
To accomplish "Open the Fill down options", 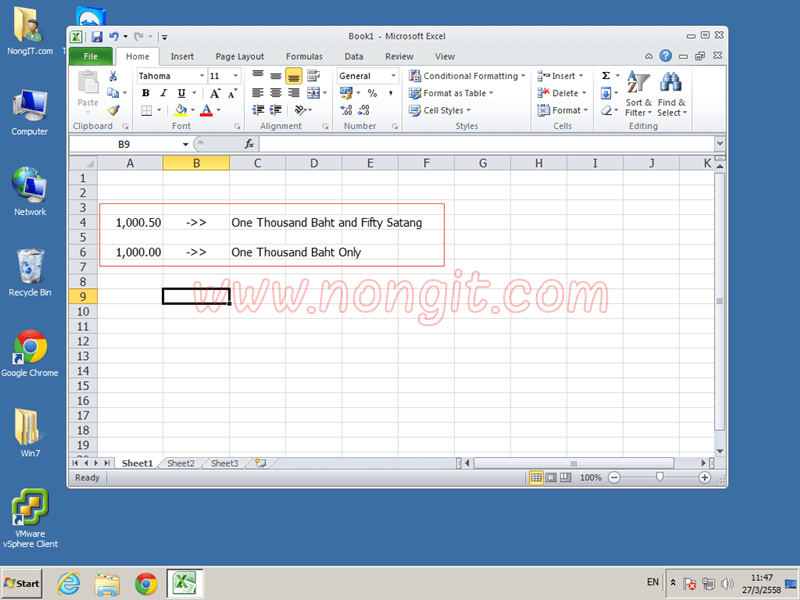I will pos(606,93).
